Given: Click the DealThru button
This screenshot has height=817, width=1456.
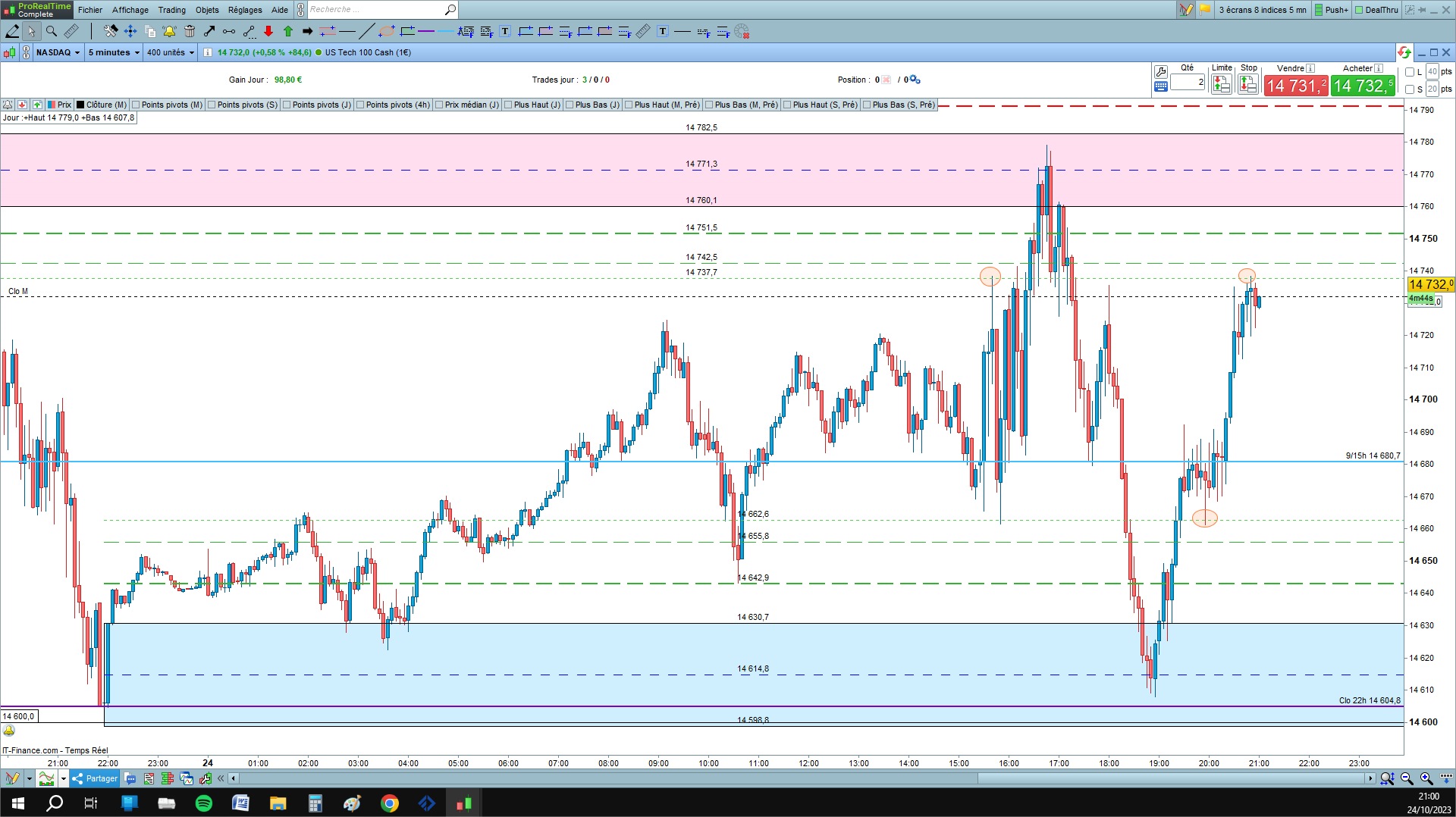Looking at the screenshot, I should (x=1376, y=10).
